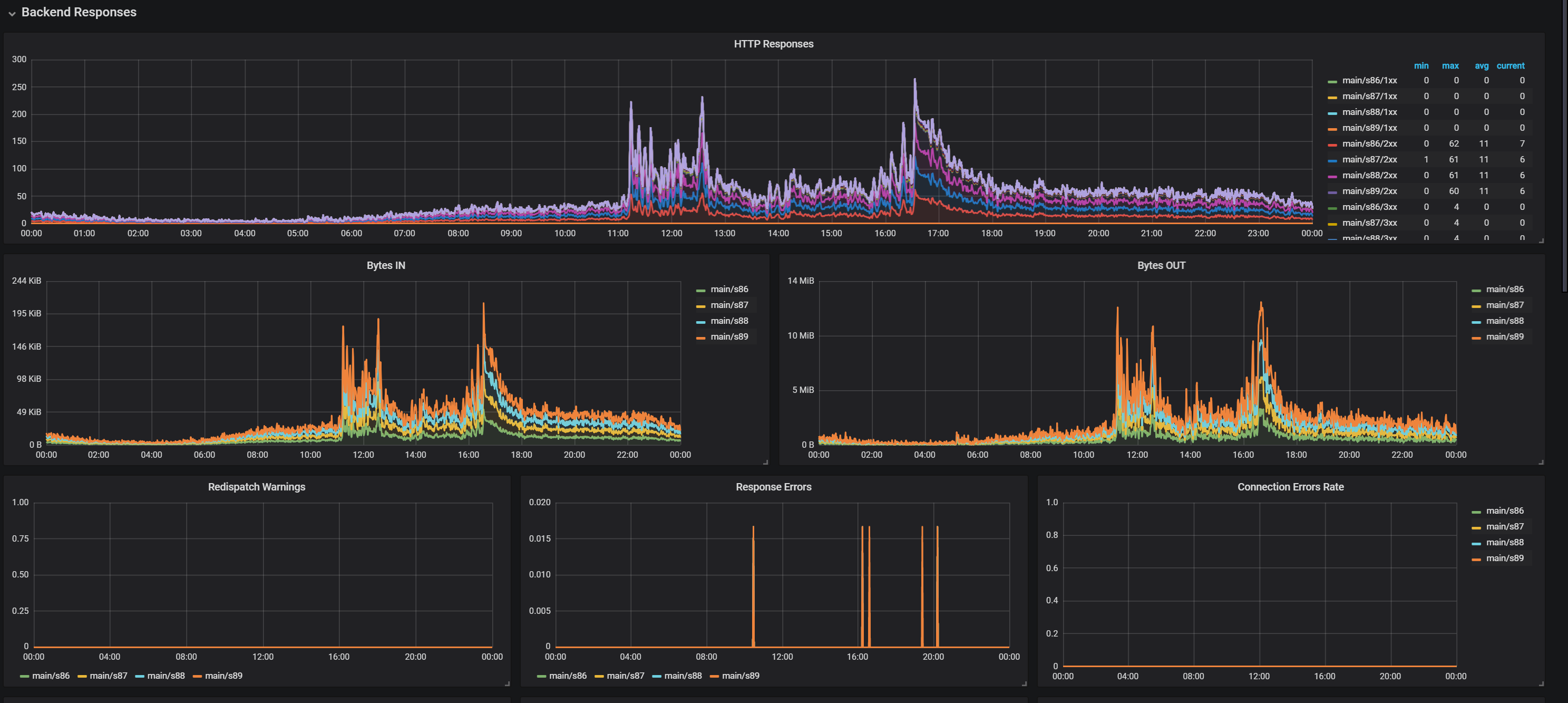This screenshot has height=703, width=1568.
Task: Click color swatch of main/s88/2xx legend entry
Action: point(1332,176)
